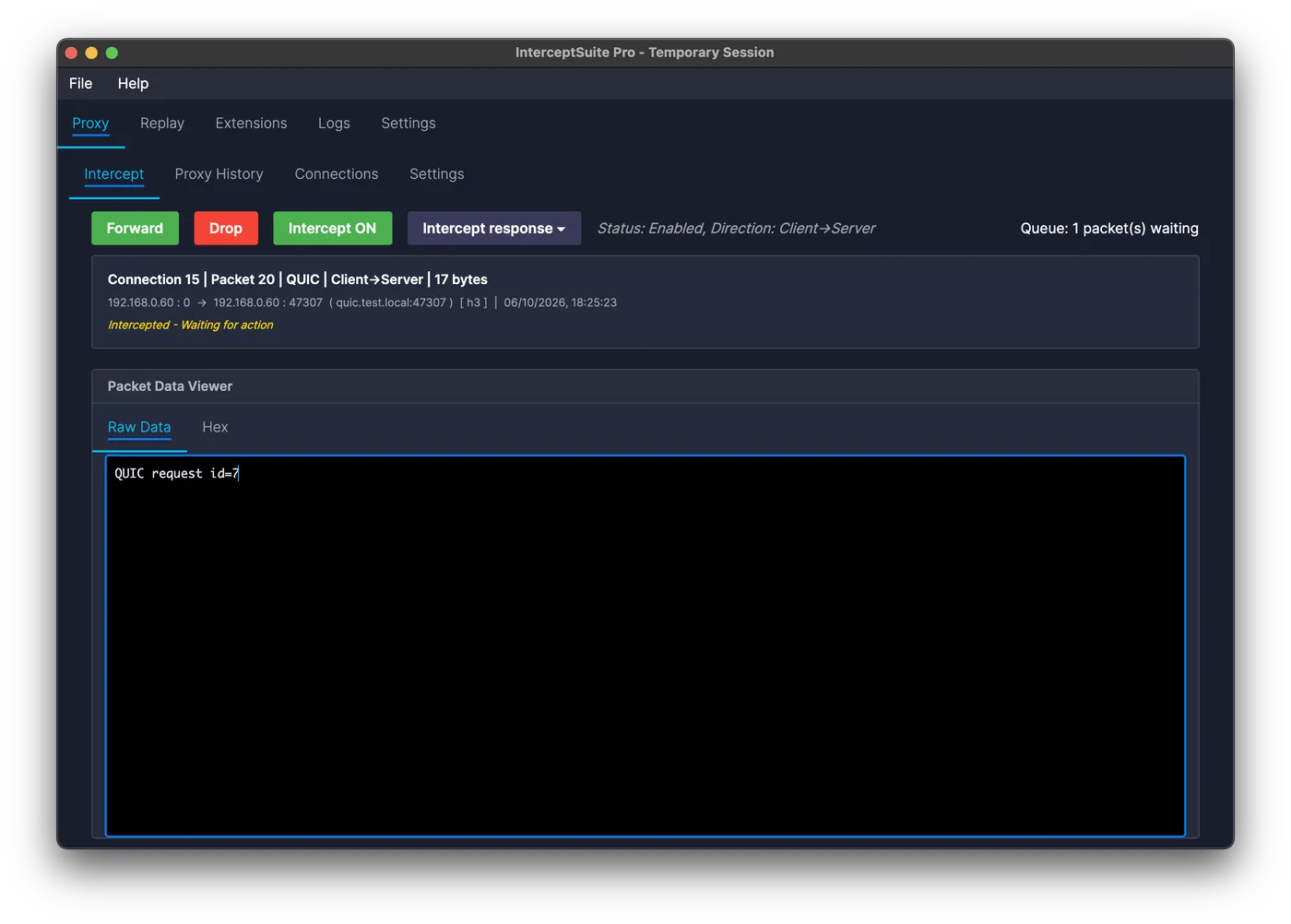The width and height of the screenshot is (1291, 924).
Task: Click the 'Queue: 1 packet(s) waiting' text
Action: click(x=1109, y=229)
